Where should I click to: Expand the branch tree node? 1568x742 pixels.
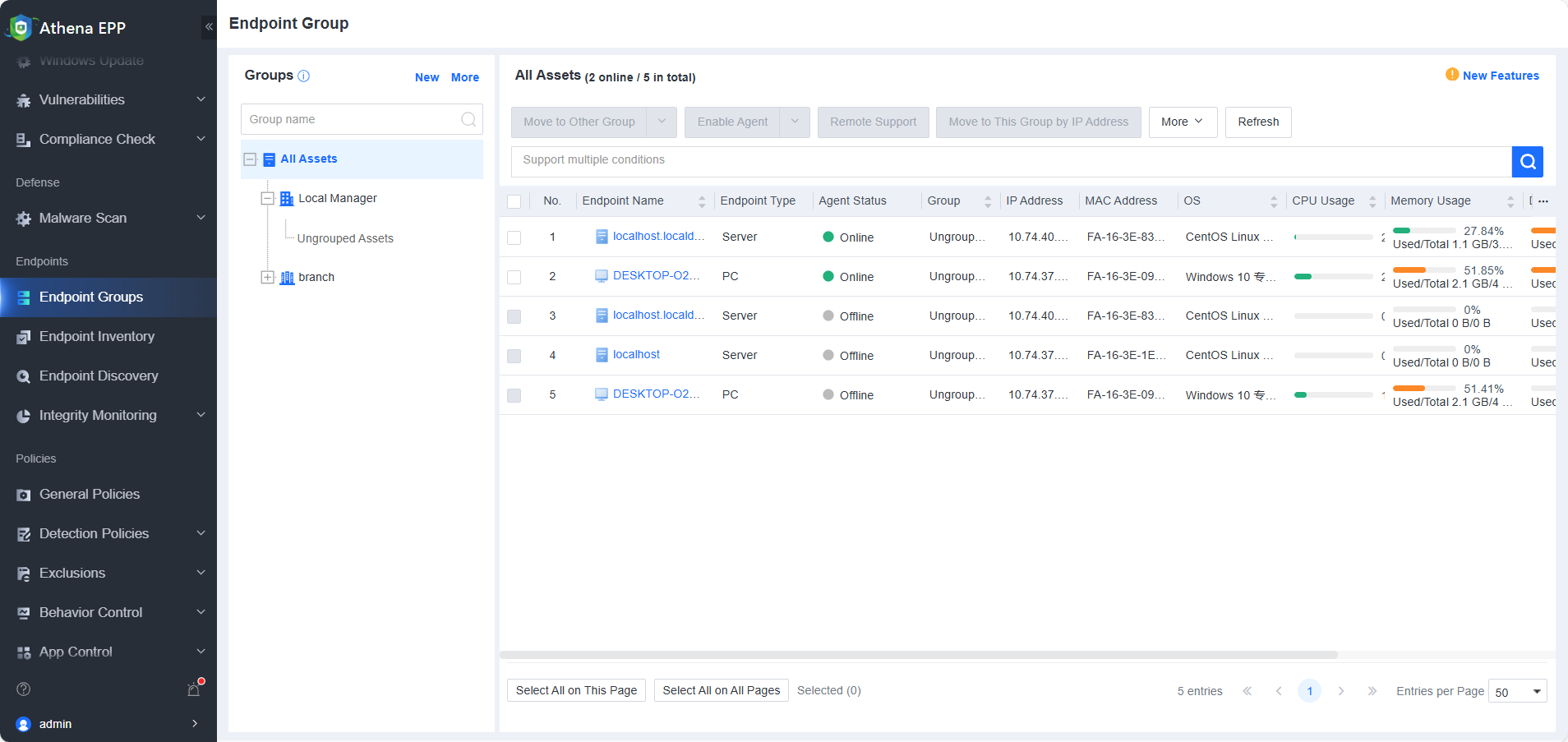click(x=267, y=277)
